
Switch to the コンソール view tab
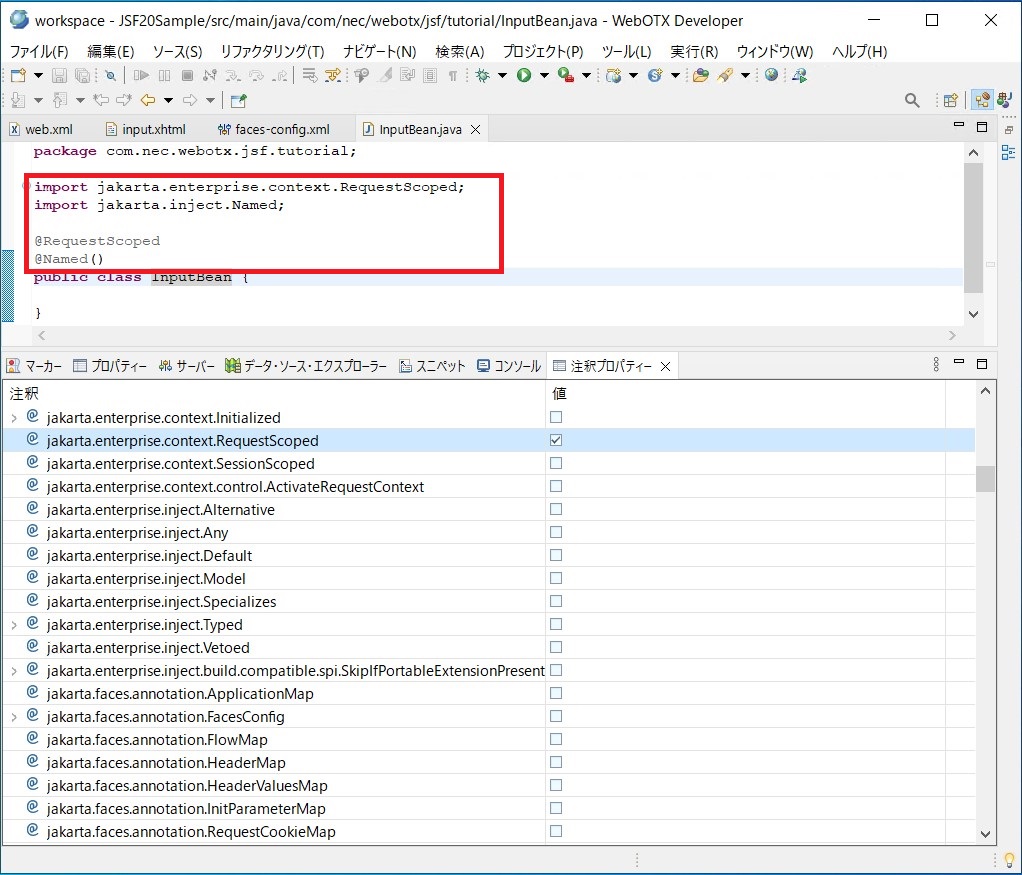509,366
